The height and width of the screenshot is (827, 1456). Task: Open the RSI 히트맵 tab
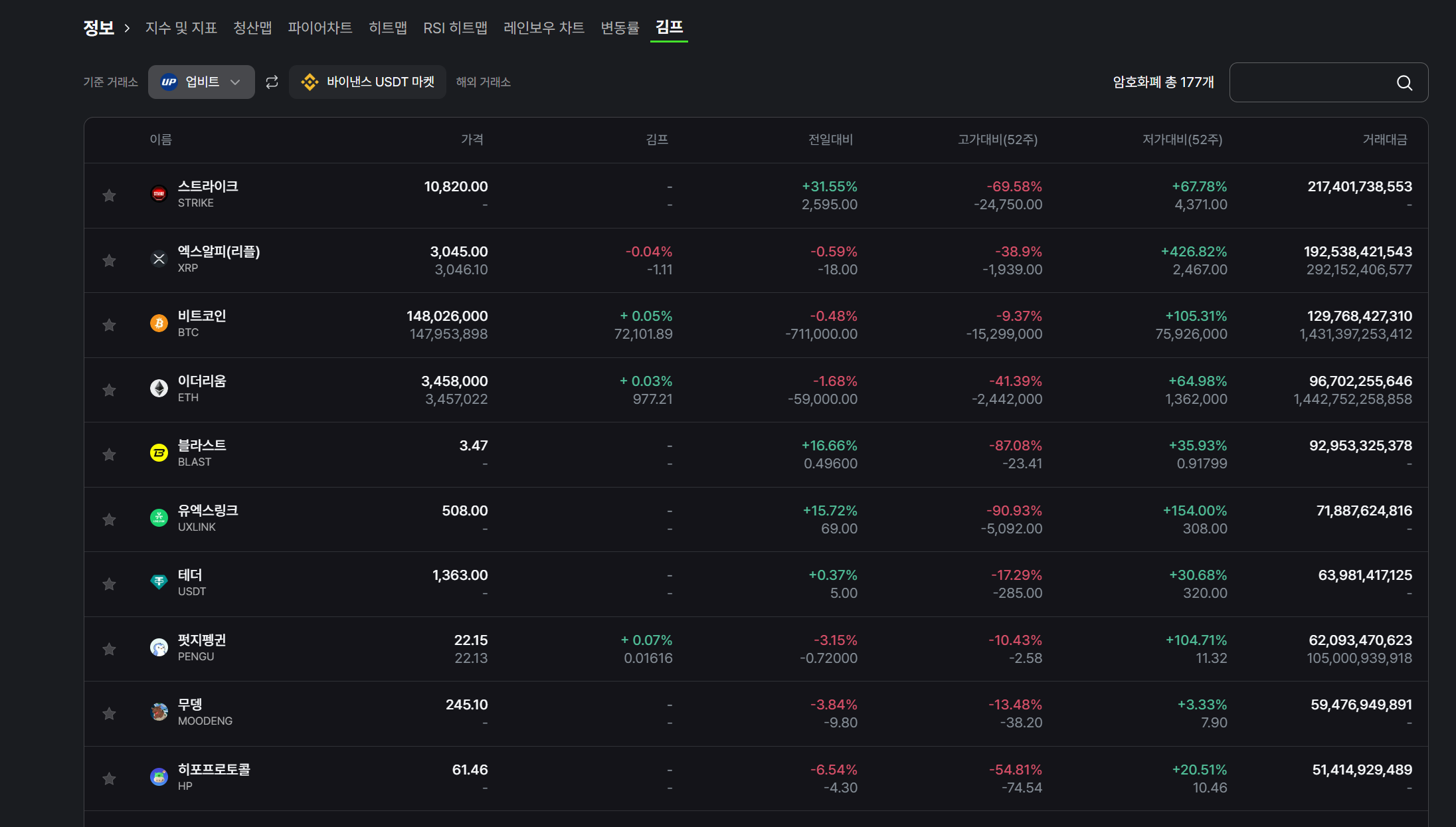point(456,28)
